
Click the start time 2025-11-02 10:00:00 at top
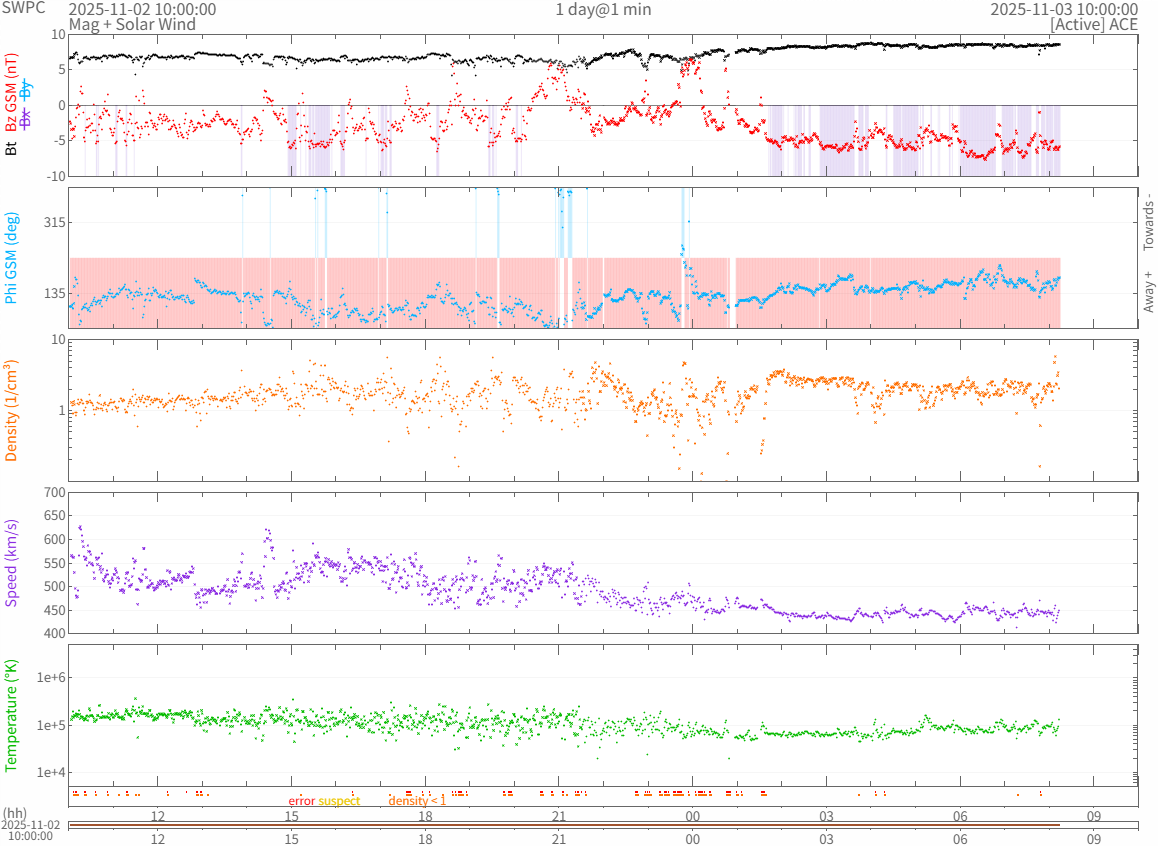[x=142, y=9]
